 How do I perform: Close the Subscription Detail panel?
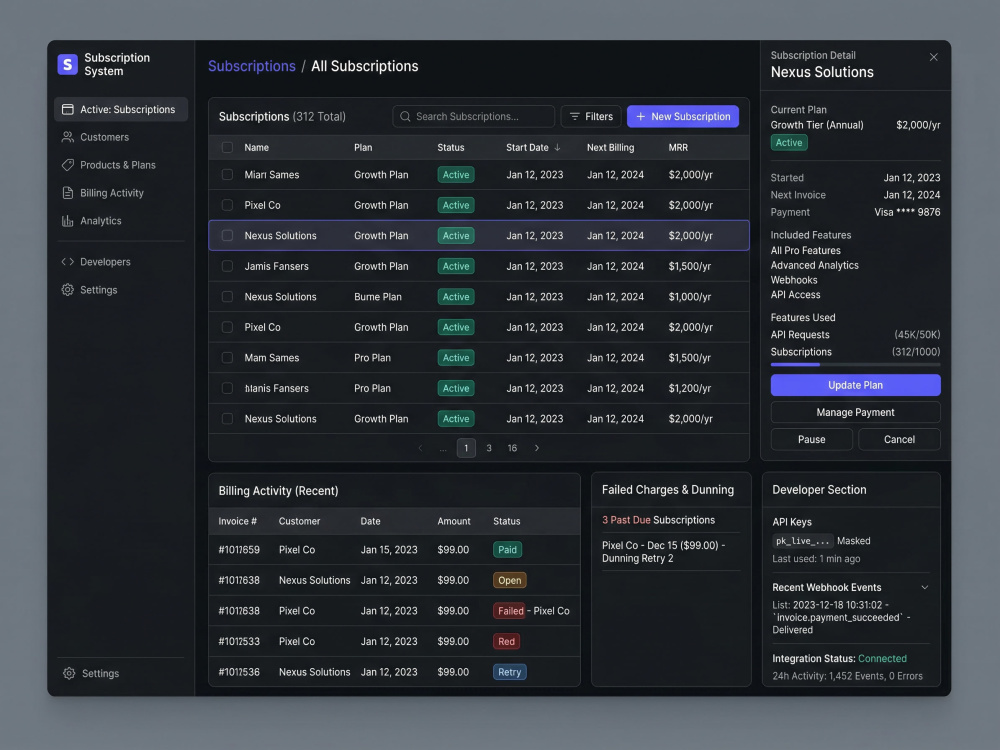point(934,57)
